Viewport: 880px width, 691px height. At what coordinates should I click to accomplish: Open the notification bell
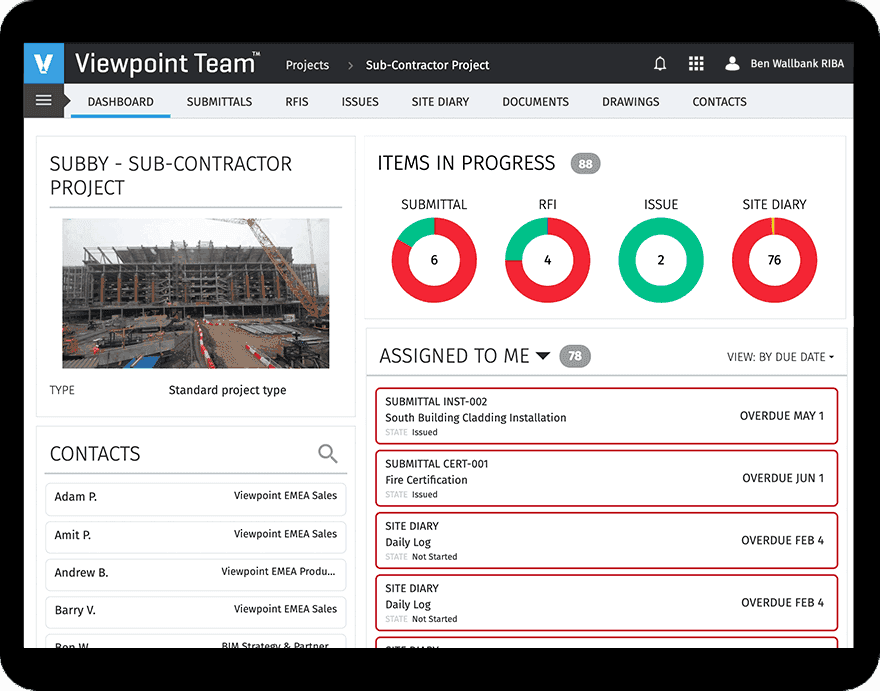(660, 62)
